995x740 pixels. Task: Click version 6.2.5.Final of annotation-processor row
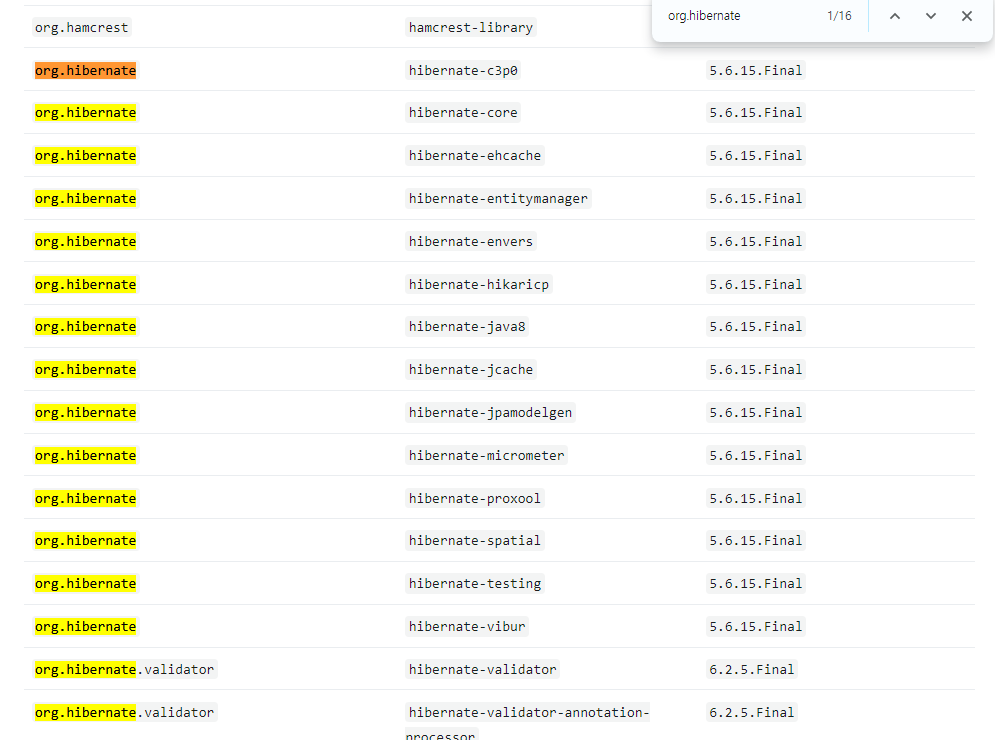(752, 712)
